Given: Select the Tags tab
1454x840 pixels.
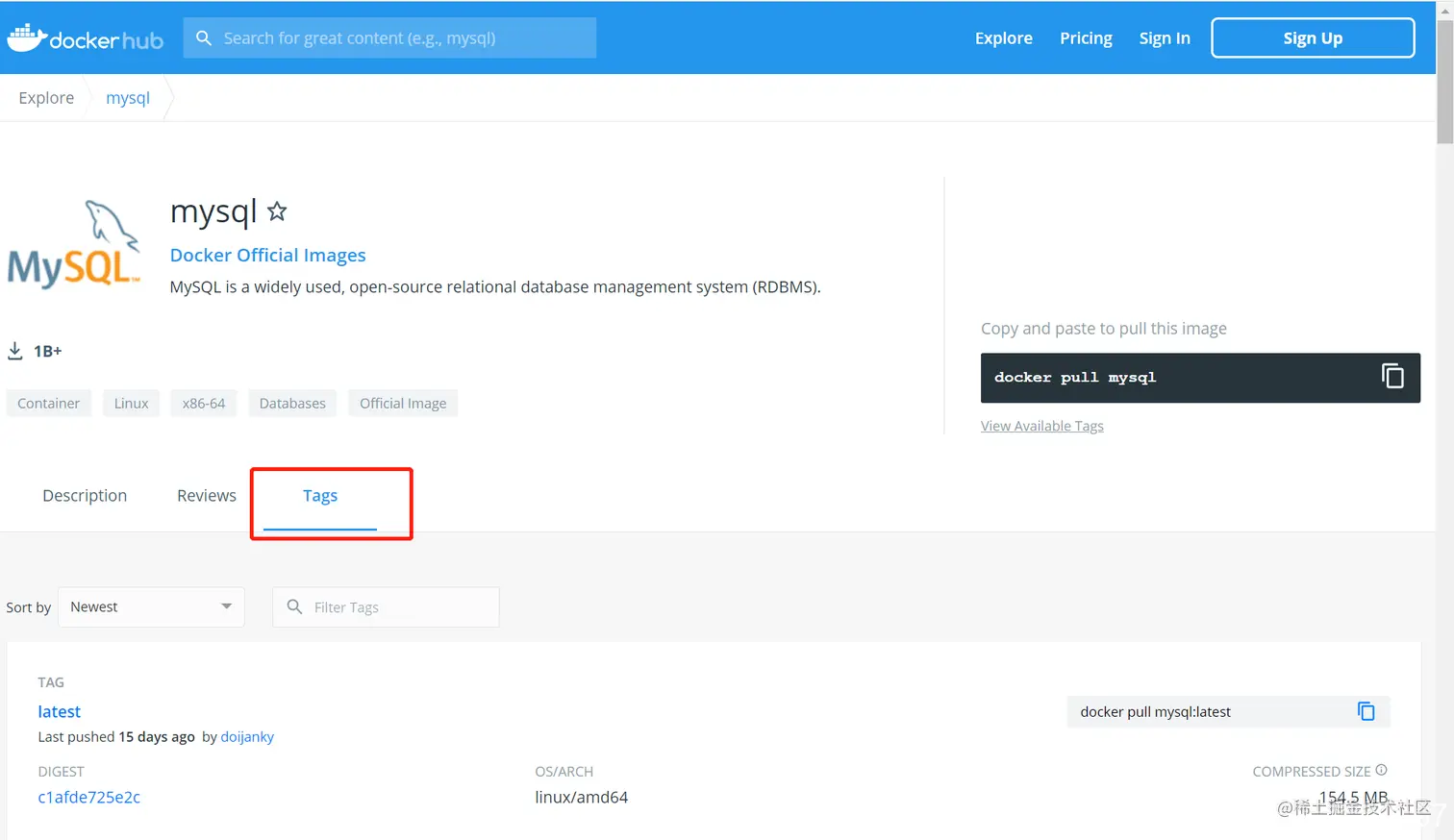Looking at the screenshot, I should [x=320, y=496].
